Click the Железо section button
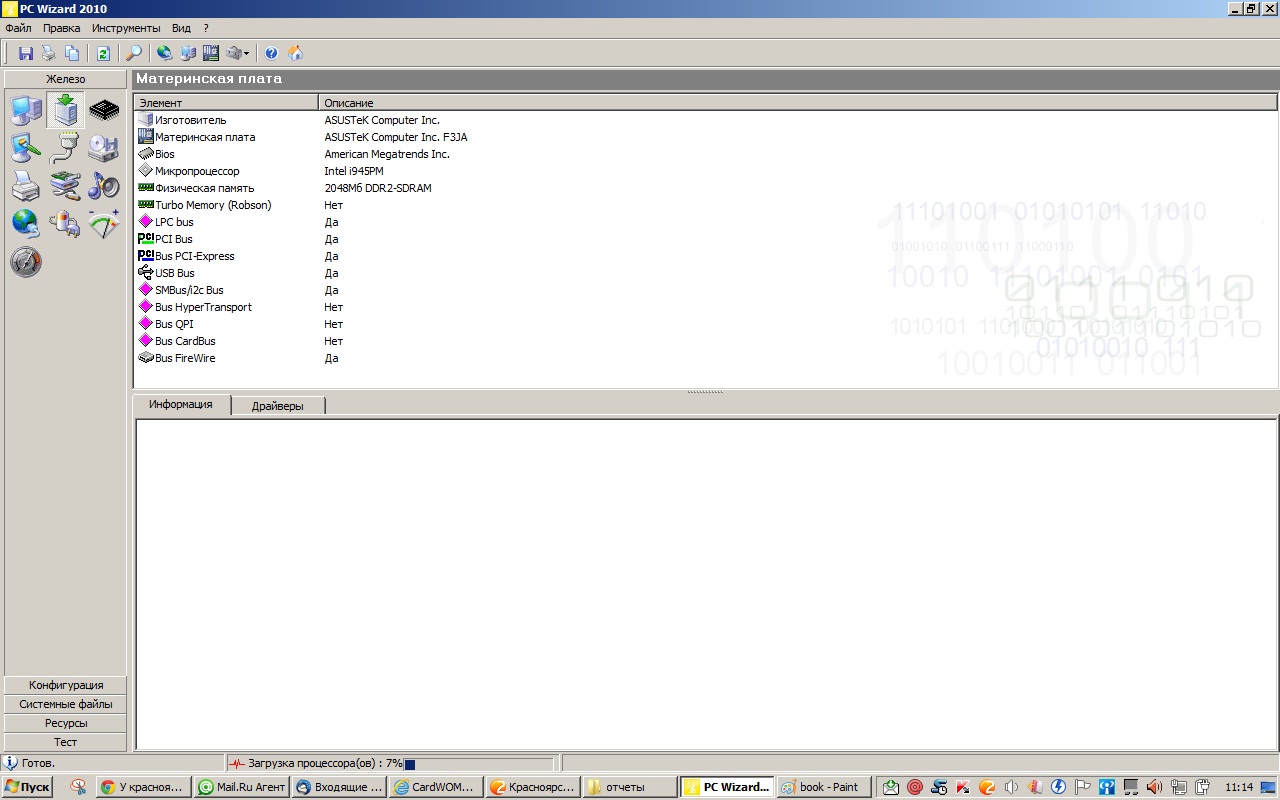Viewport: 1280px width, 800px height. (x=65, y=79)
